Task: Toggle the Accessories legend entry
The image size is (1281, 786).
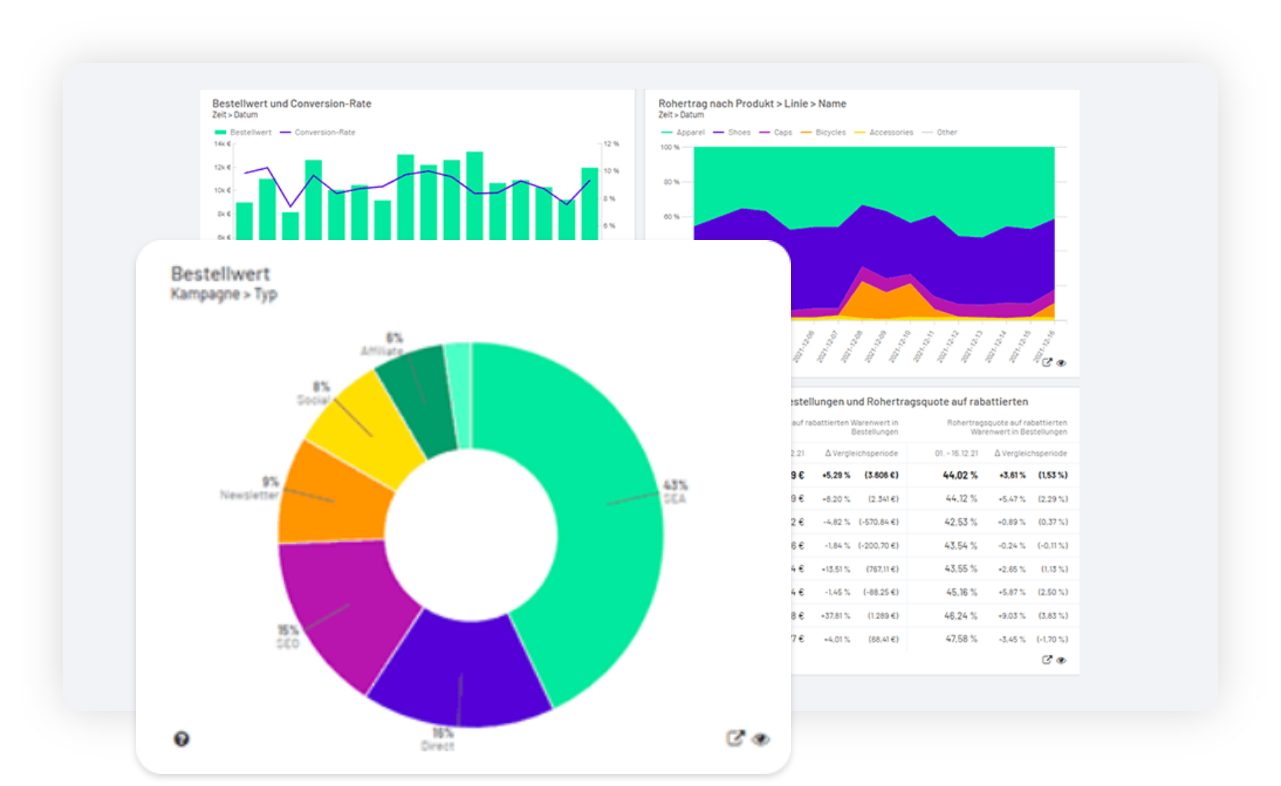Action: tap(882, 132)
